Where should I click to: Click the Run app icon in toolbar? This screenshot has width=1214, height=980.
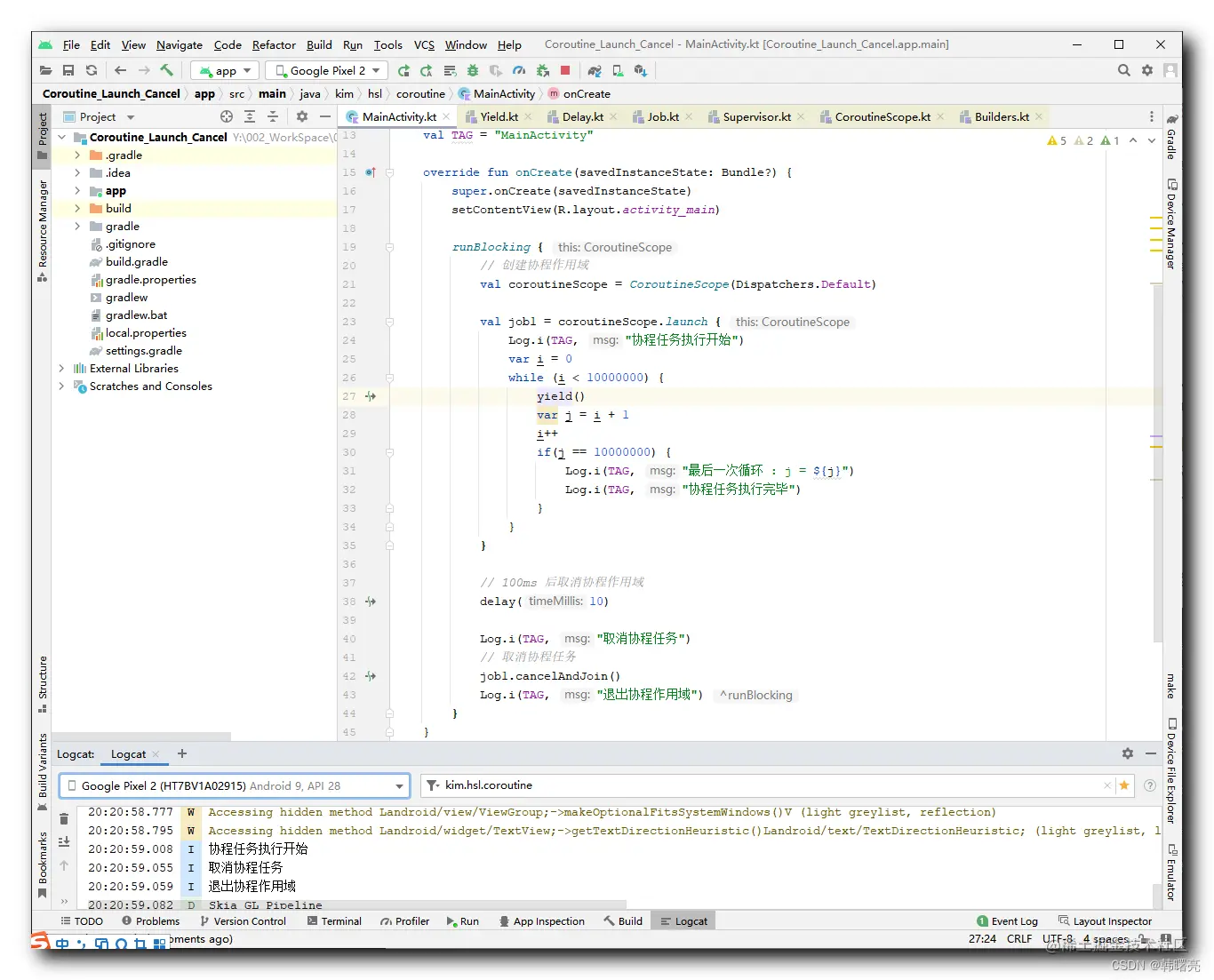[x=403, y=70]
